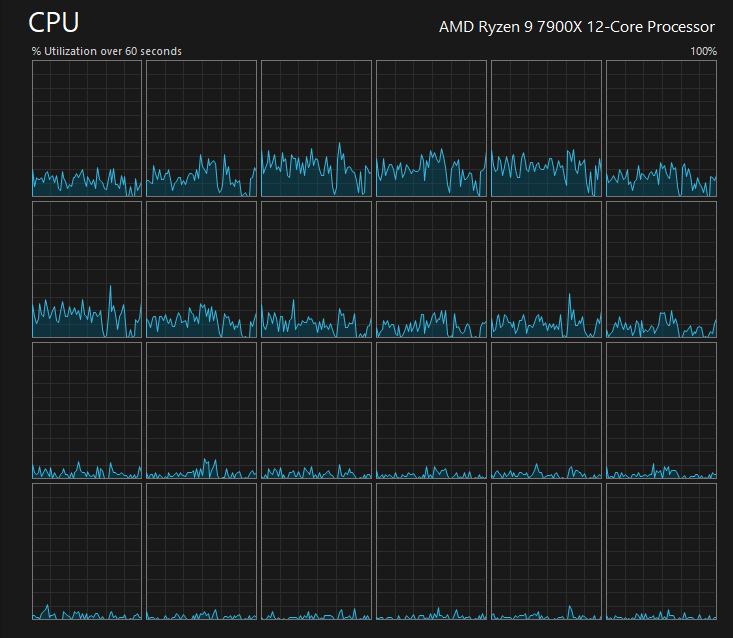Select the first core graph in row two
Viewport: 733px width, 638px height.
click(87, 270)
